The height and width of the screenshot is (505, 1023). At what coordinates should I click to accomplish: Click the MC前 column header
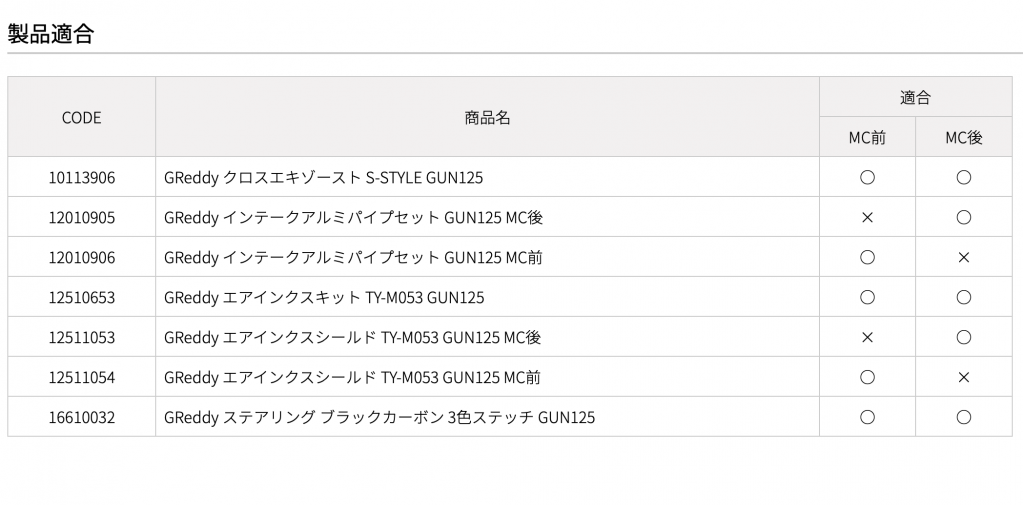[x=867, y=138]
